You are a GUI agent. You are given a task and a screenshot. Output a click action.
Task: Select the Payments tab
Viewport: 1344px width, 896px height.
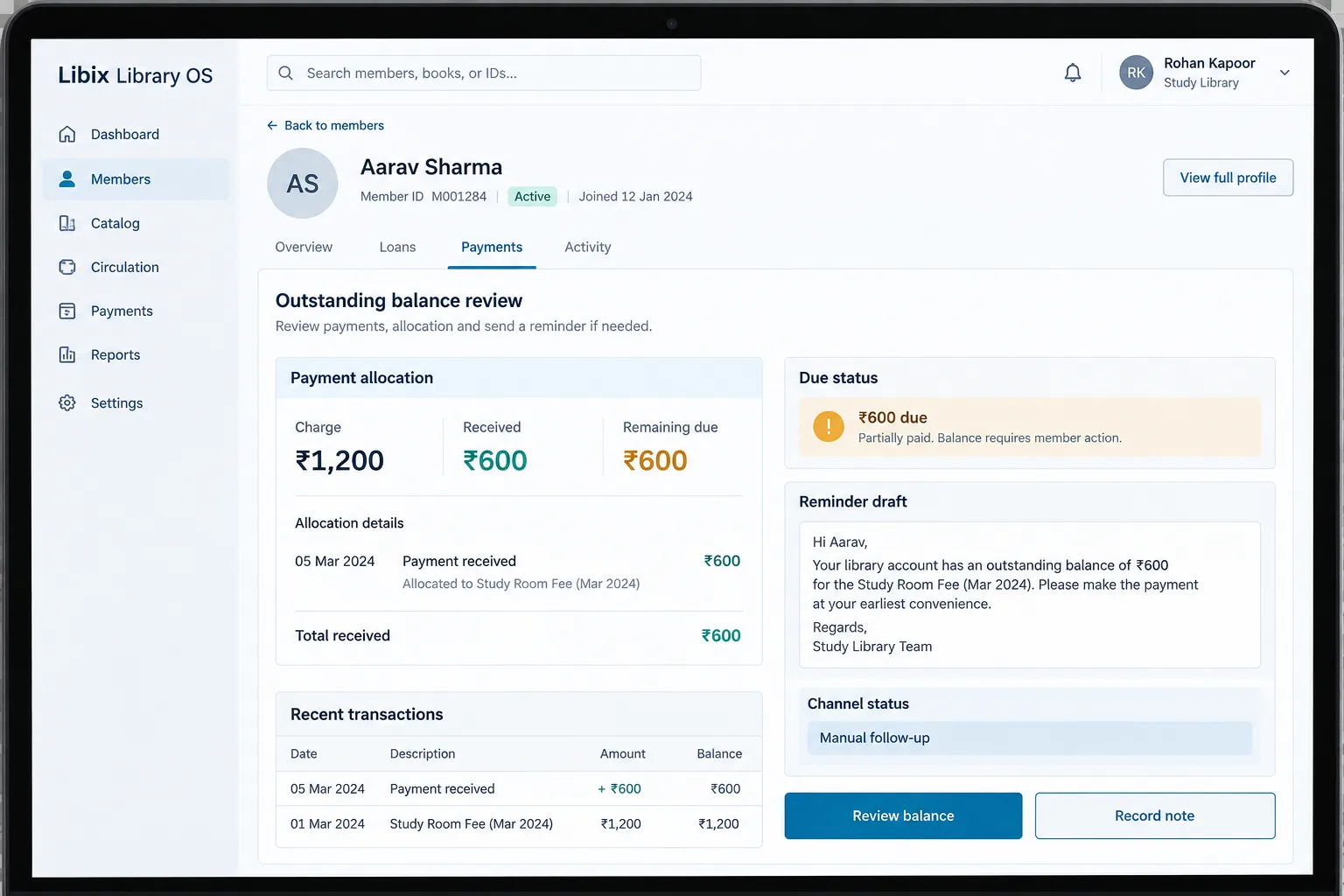tap(492, 247)
